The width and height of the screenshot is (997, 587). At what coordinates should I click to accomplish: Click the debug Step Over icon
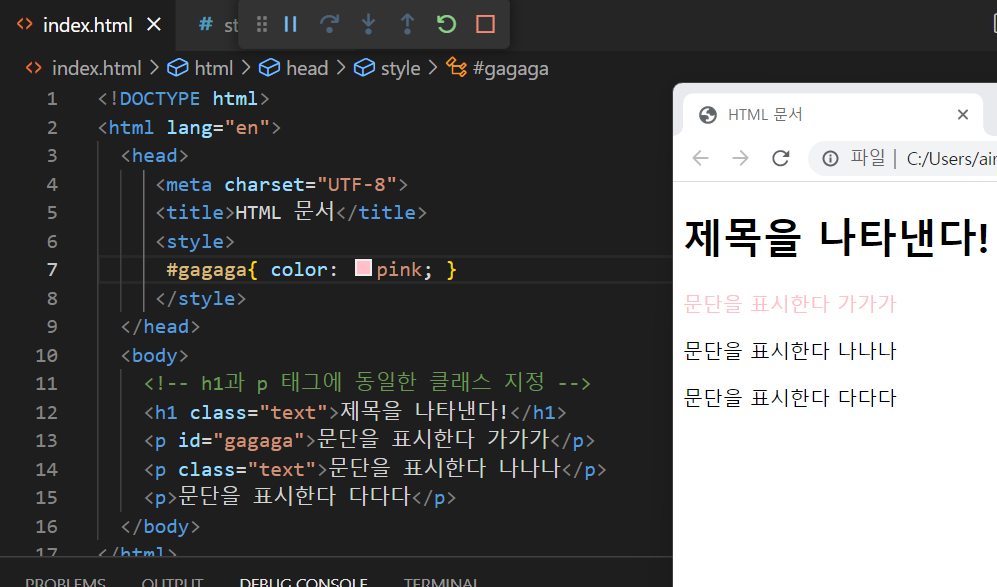click(329, 24)
